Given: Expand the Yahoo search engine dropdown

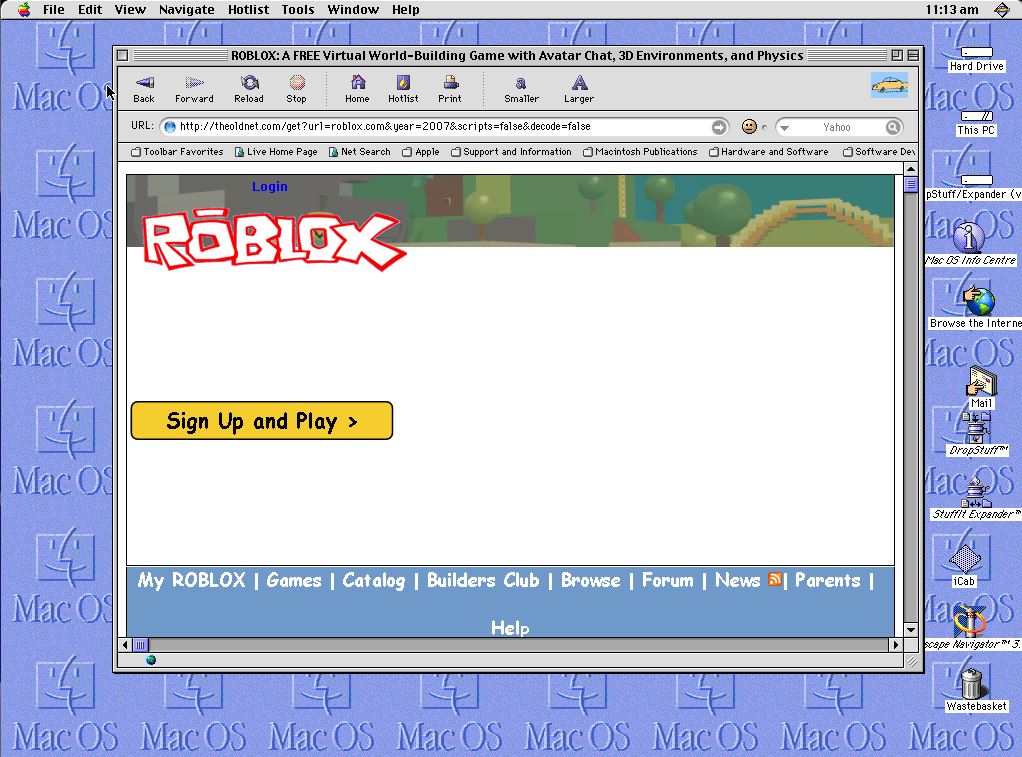Looking at the screenshot, I should (785, 128).
